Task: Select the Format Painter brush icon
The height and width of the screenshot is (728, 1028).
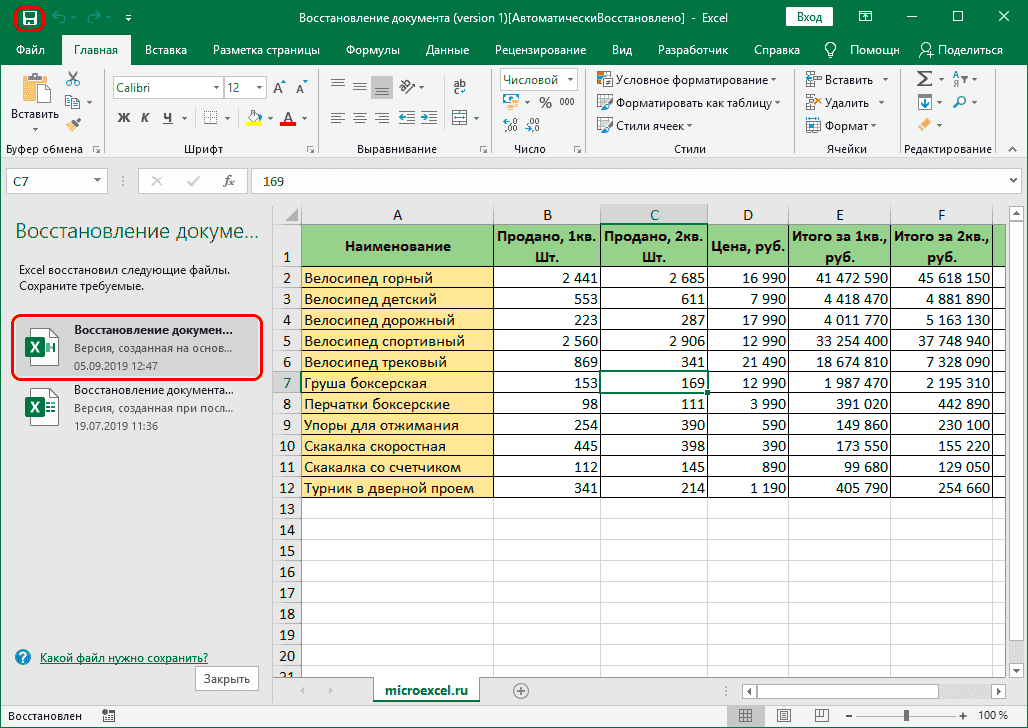Action: tap(73, 124)
